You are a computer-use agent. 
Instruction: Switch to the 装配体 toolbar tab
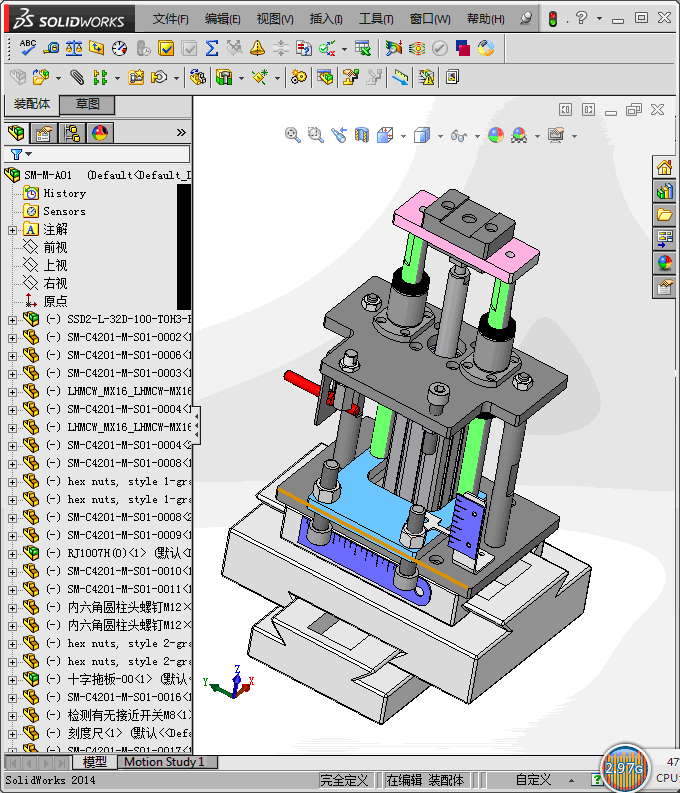coord(32,104)
